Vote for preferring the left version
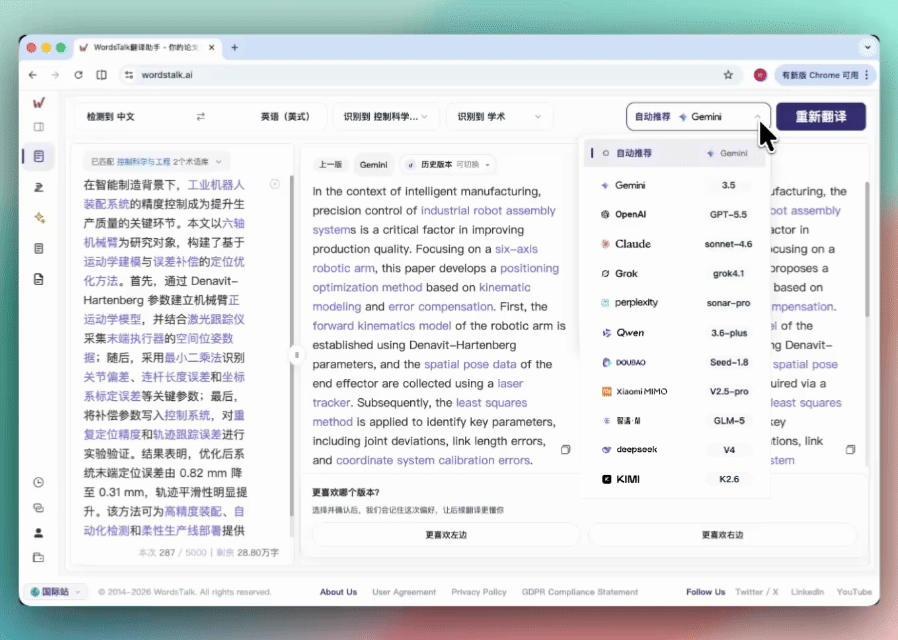This screenshot has width=898, height=640. (446, 535)
